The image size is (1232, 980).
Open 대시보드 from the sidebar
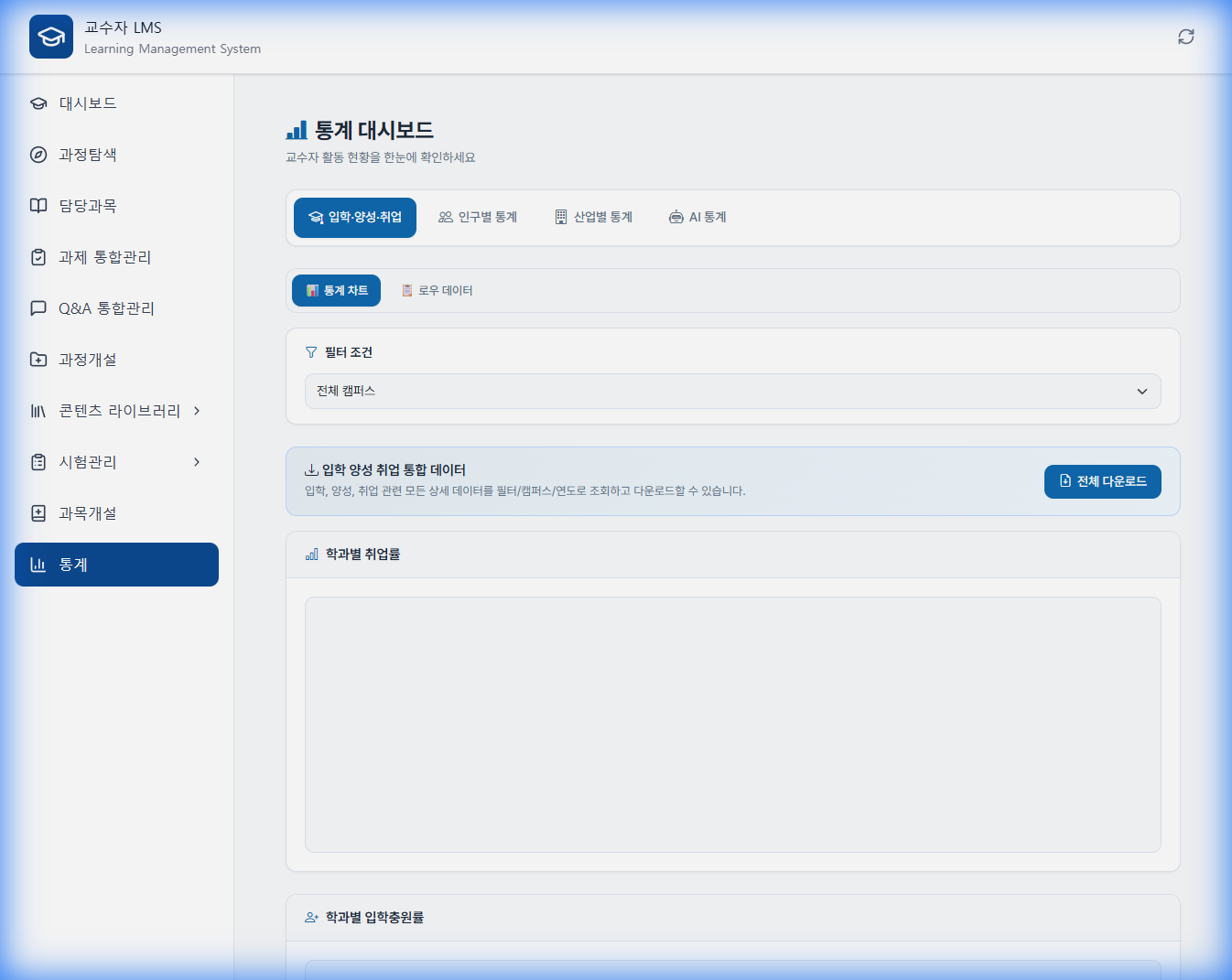click(88, 103)
